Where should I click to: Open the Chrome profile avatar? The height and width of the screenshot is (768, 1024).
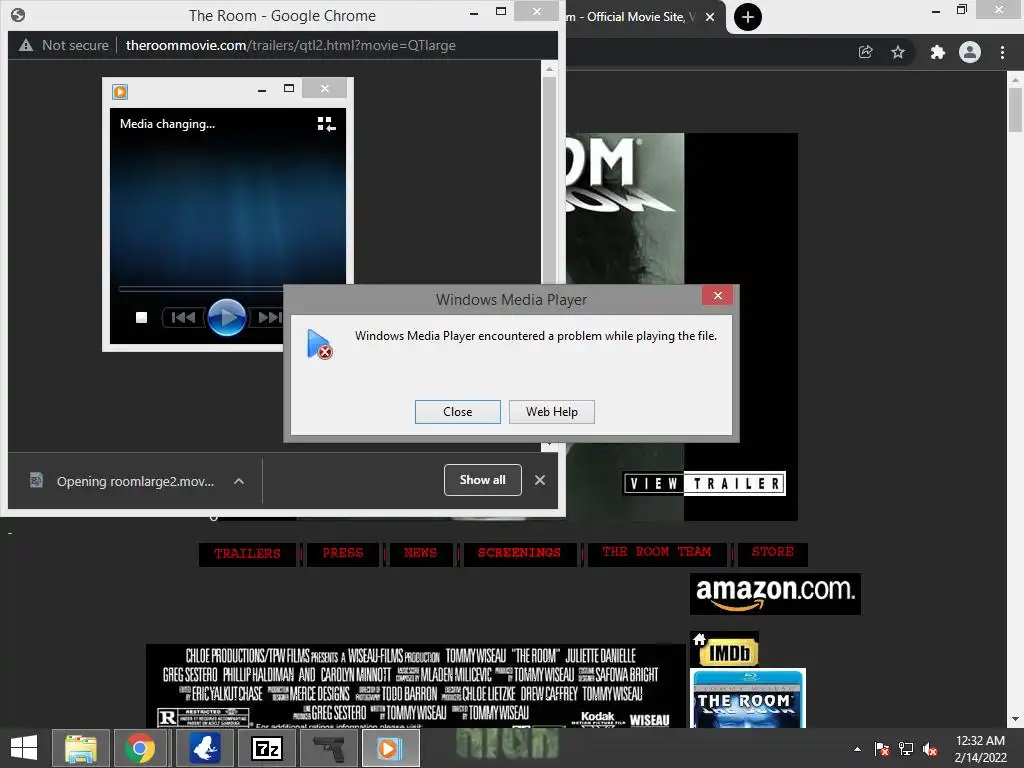coord(970,52)
